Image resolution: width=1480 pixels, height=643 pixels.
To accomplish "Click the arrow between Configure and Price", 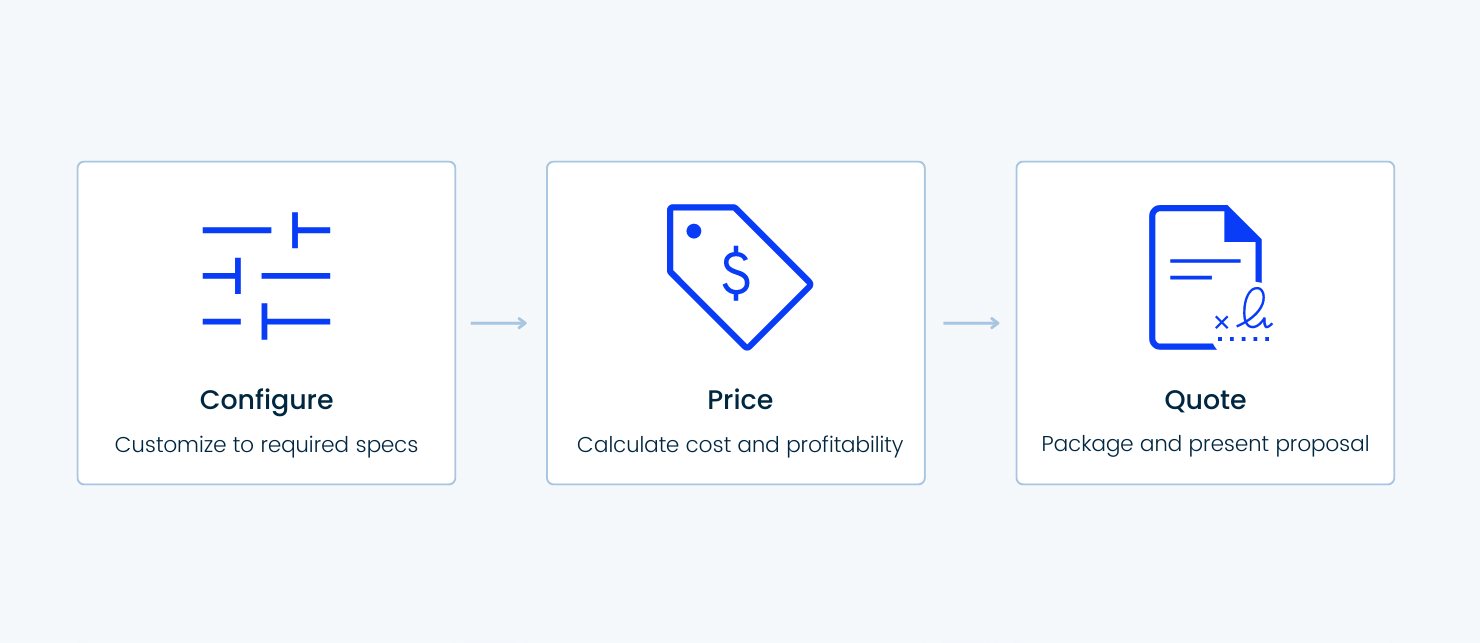I will [499, 323].
